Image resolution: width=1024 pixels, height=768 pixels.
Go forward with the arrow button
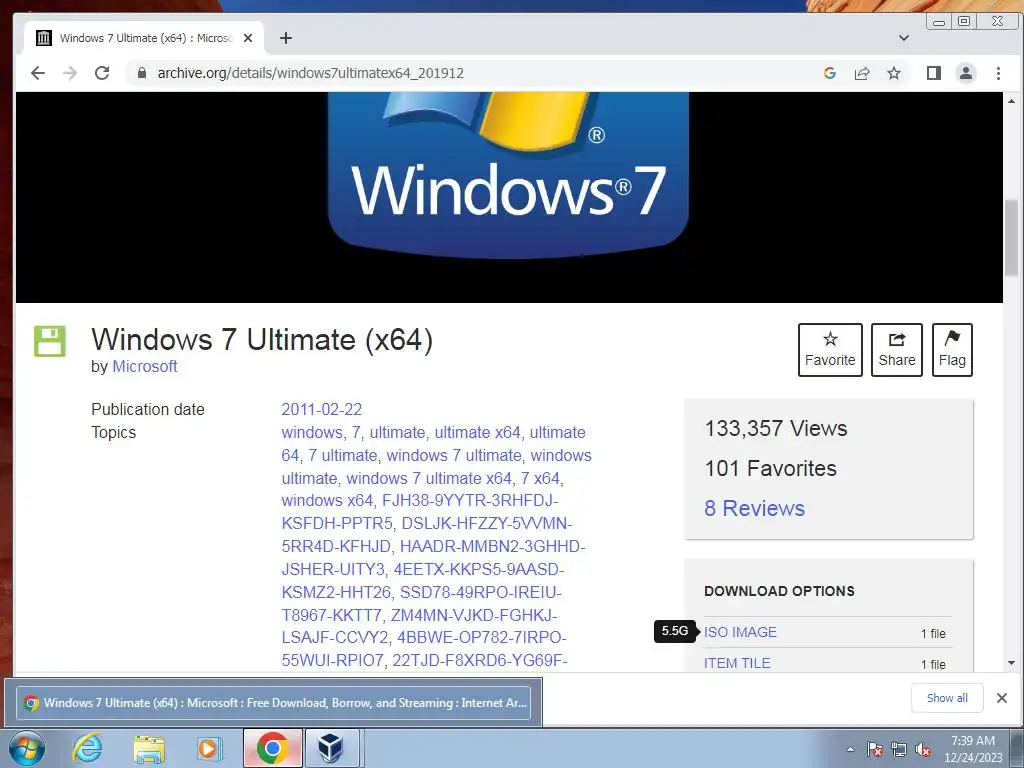click(x=70, y=73)
